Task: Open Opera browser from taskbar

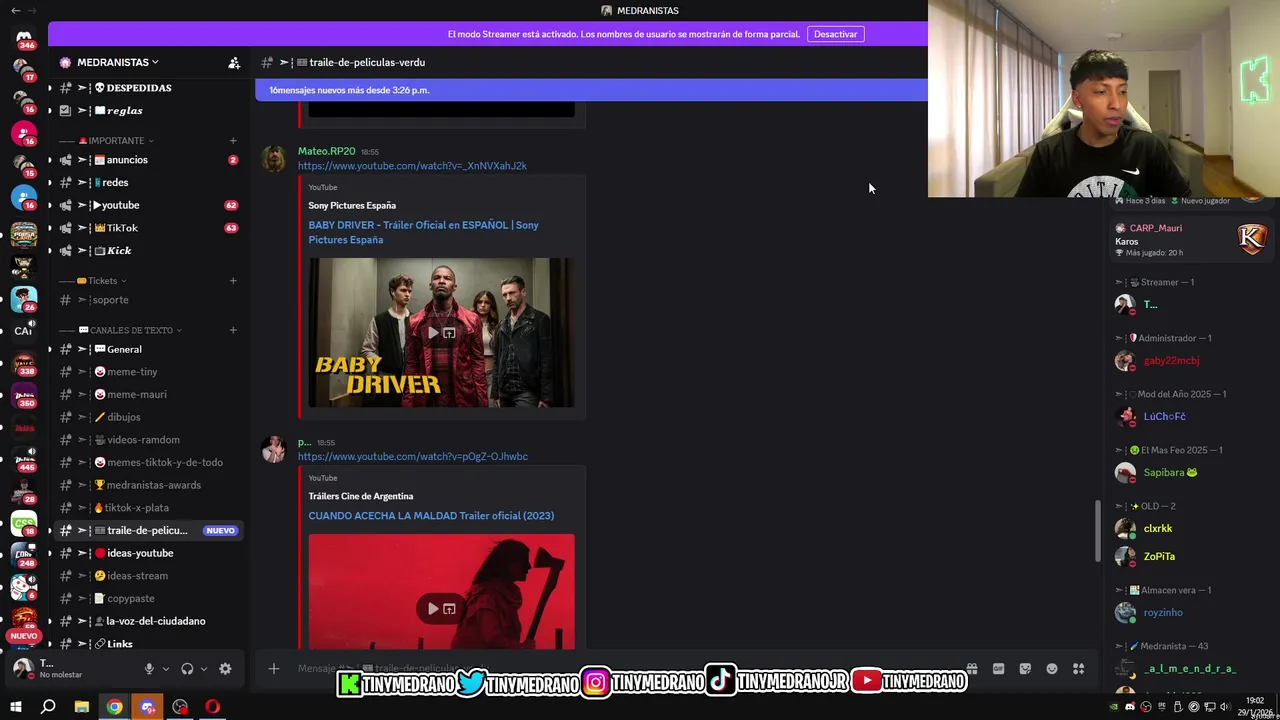Action: 213,707
